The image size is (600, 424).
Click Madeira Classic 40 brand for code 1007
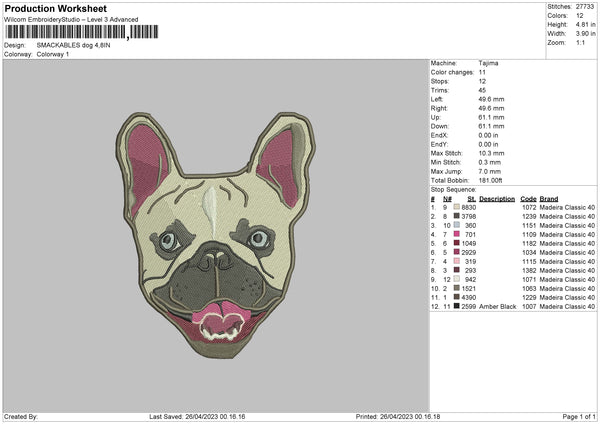coord(567,307)
